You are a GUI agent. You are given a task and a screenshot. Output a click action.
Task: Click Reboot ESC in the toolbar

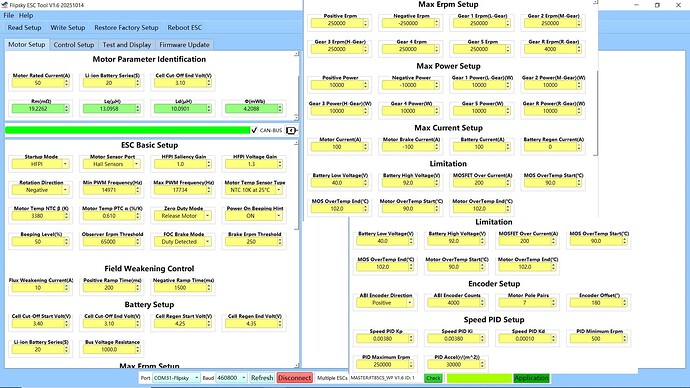pyautogui.click(x=184, y=27)
